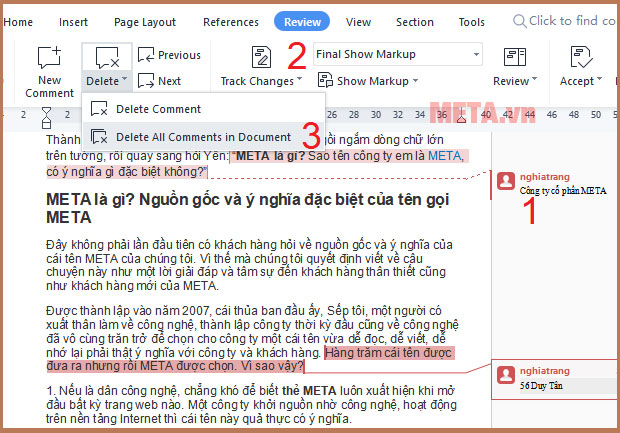
Task: Click the Delete Comment menu item icon
Action: click(99, 109)
